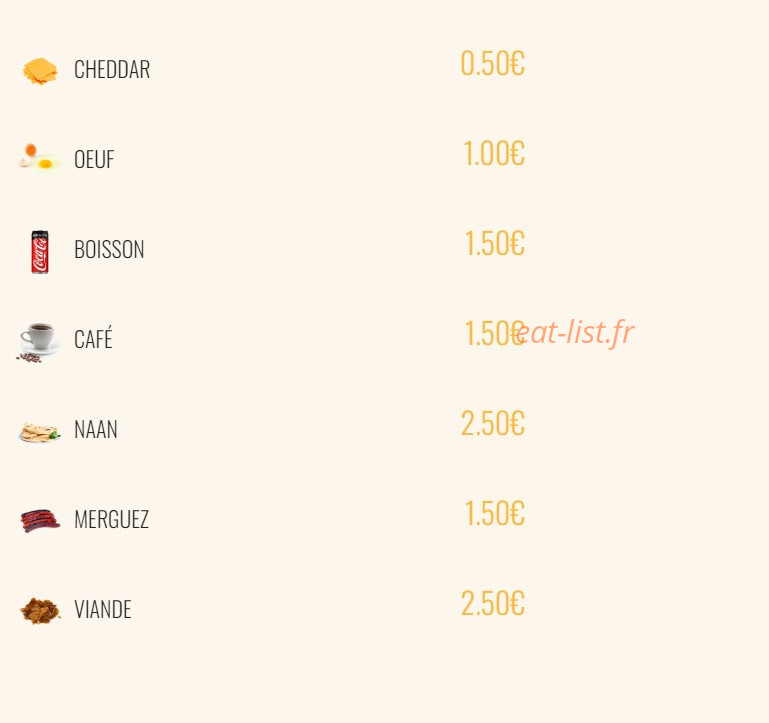Choose the CHEDDAR item label
This screenshot has height=723, width=769.
tap(112, 69)
